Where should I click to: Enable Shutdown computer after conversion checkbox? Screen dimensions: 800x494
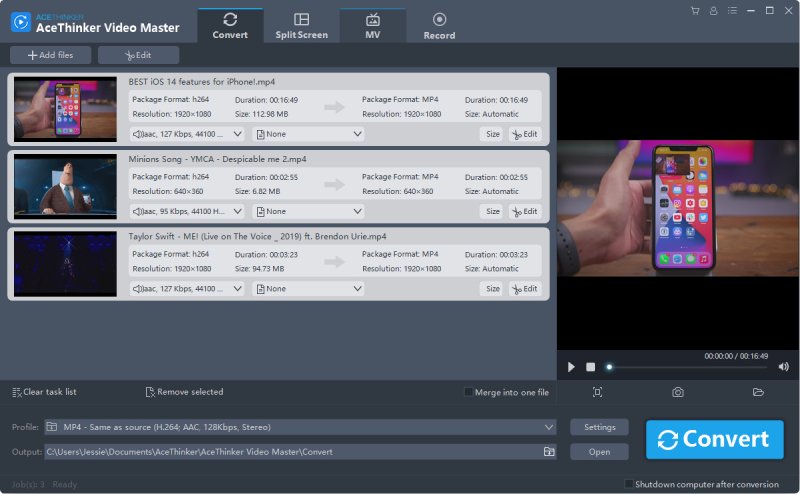pyautogui.click(x=629, y=484)
